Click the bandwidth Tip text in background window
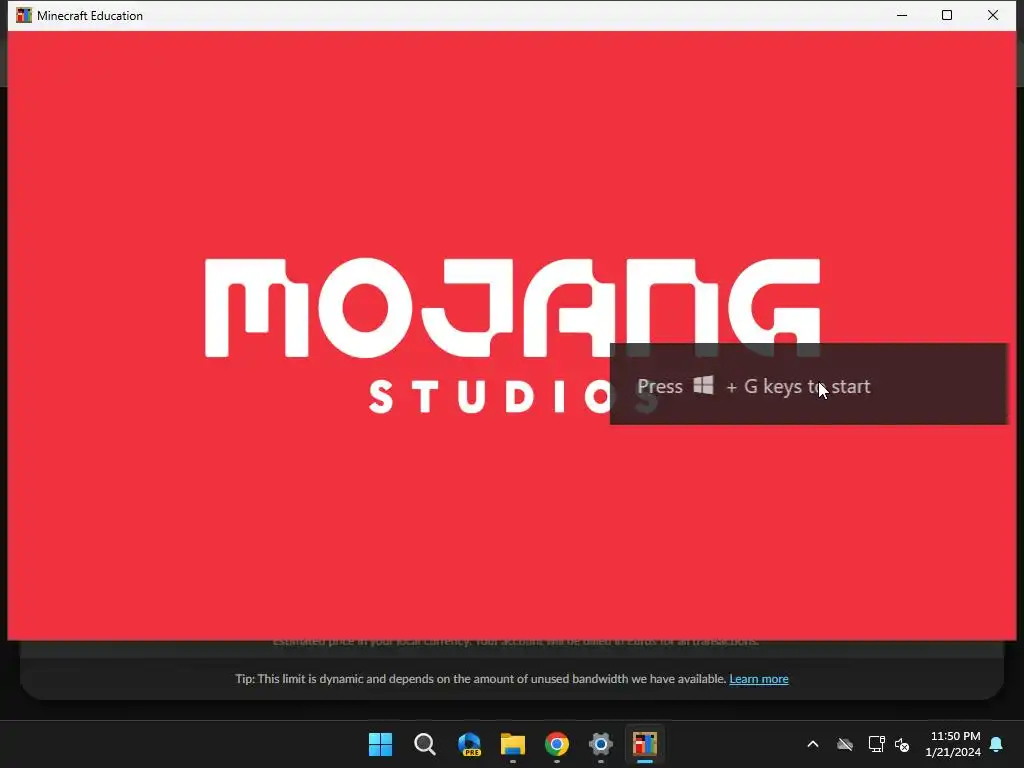 click(481, 679)
